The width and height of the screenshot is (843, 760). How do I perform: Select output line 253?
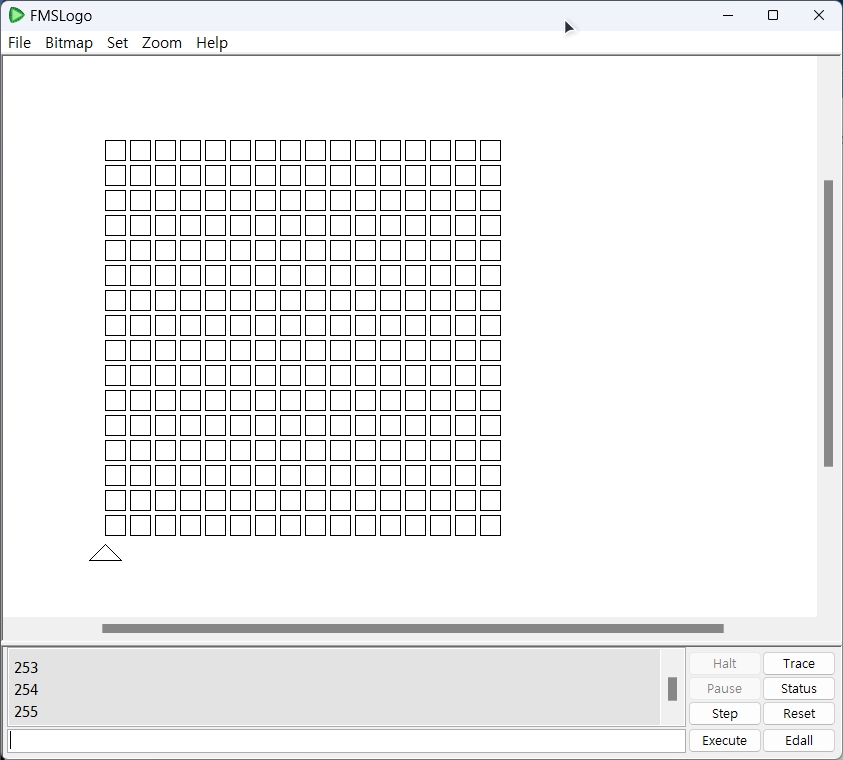26,668
